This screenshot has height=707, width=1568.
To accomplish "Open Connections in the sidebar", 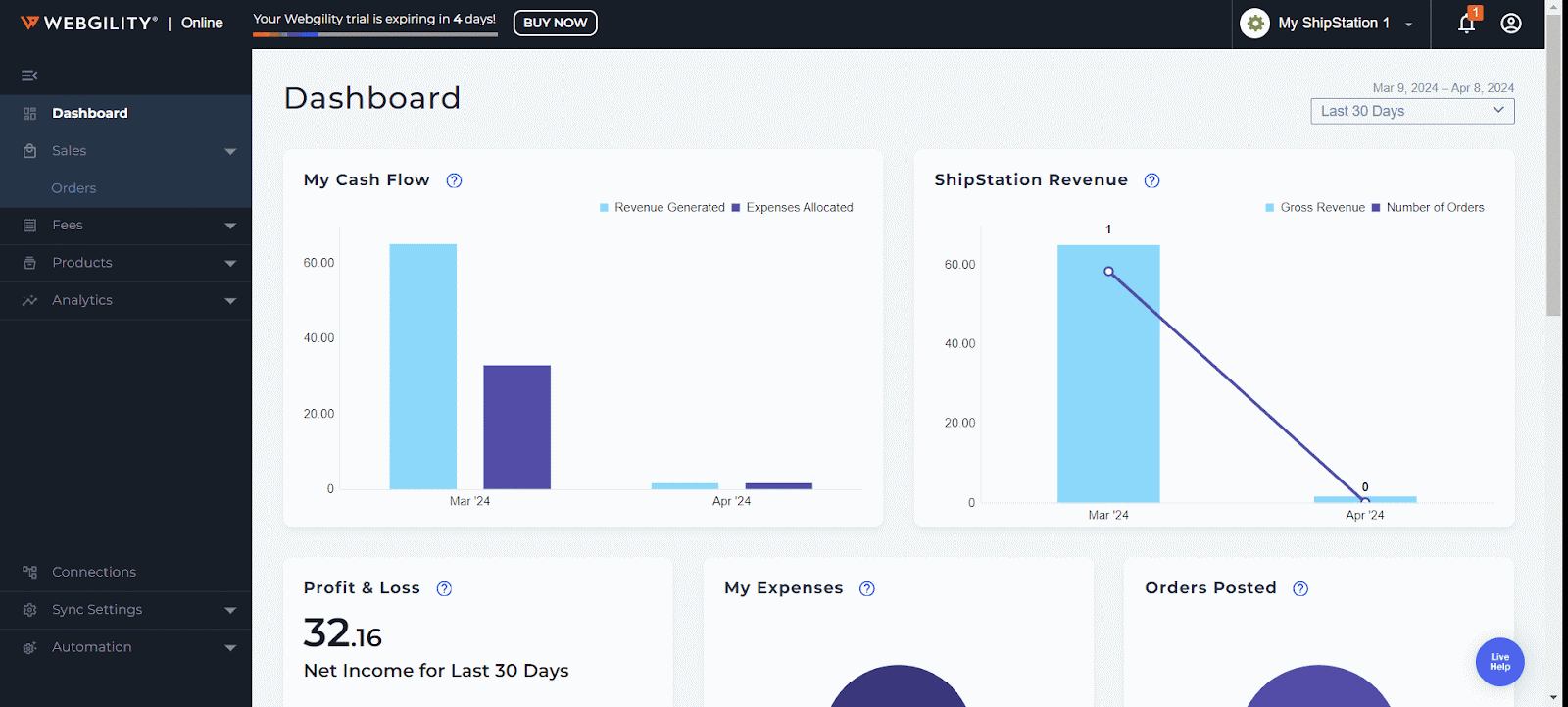I will [94, 572].
